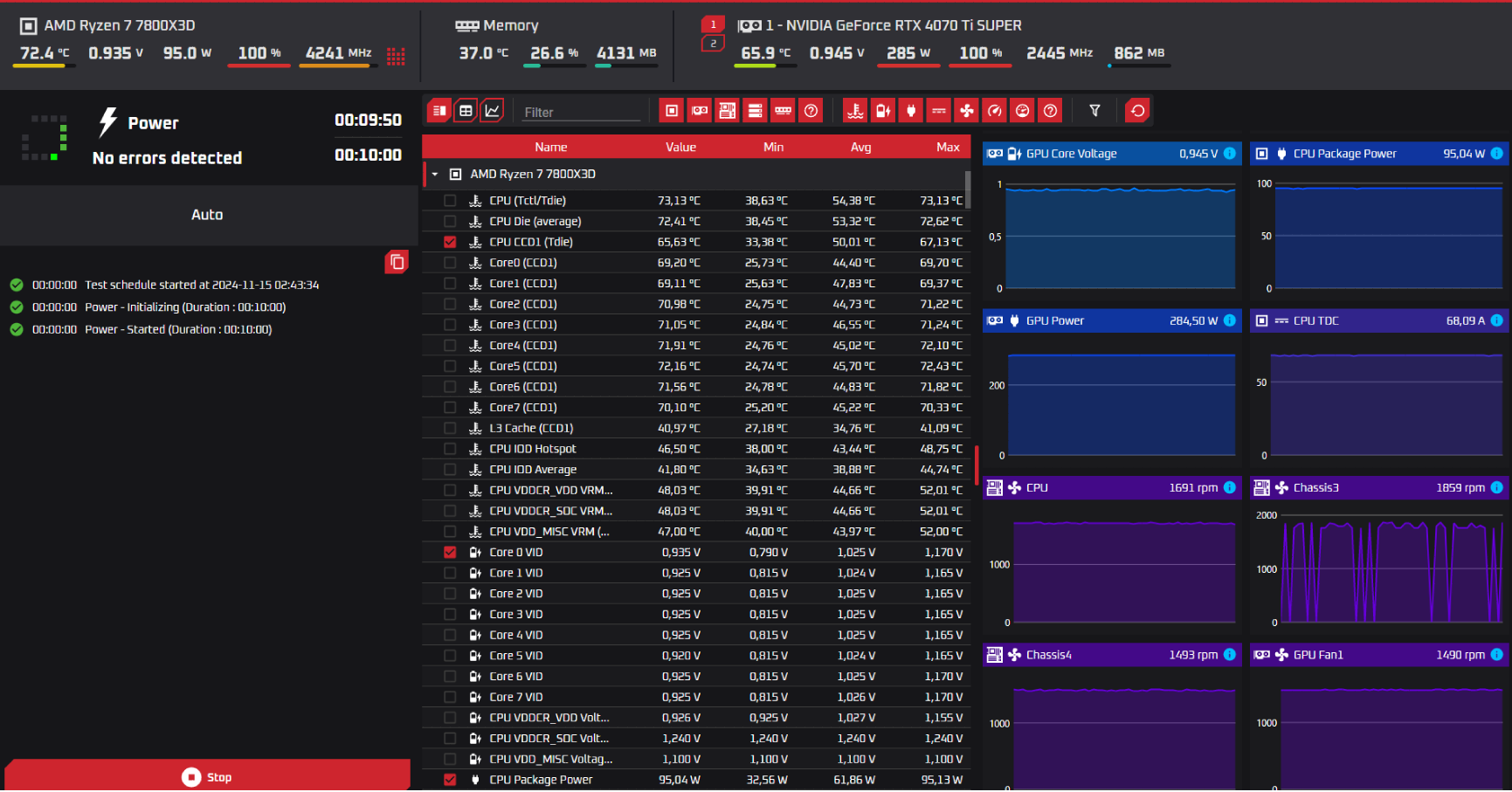
Task: Click the 'No errors detected' status text
Action: pyautogui.click(x=167, y=158)
